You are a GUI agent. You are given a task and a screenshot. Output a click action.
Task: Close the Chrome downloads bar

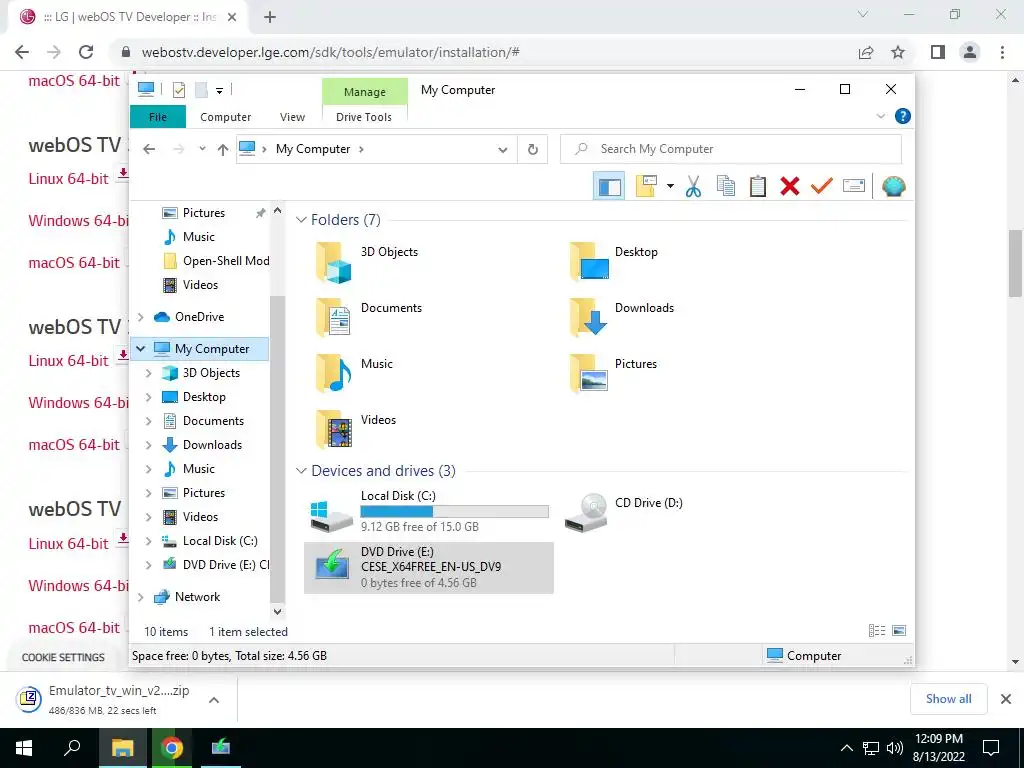(1006, 699)
